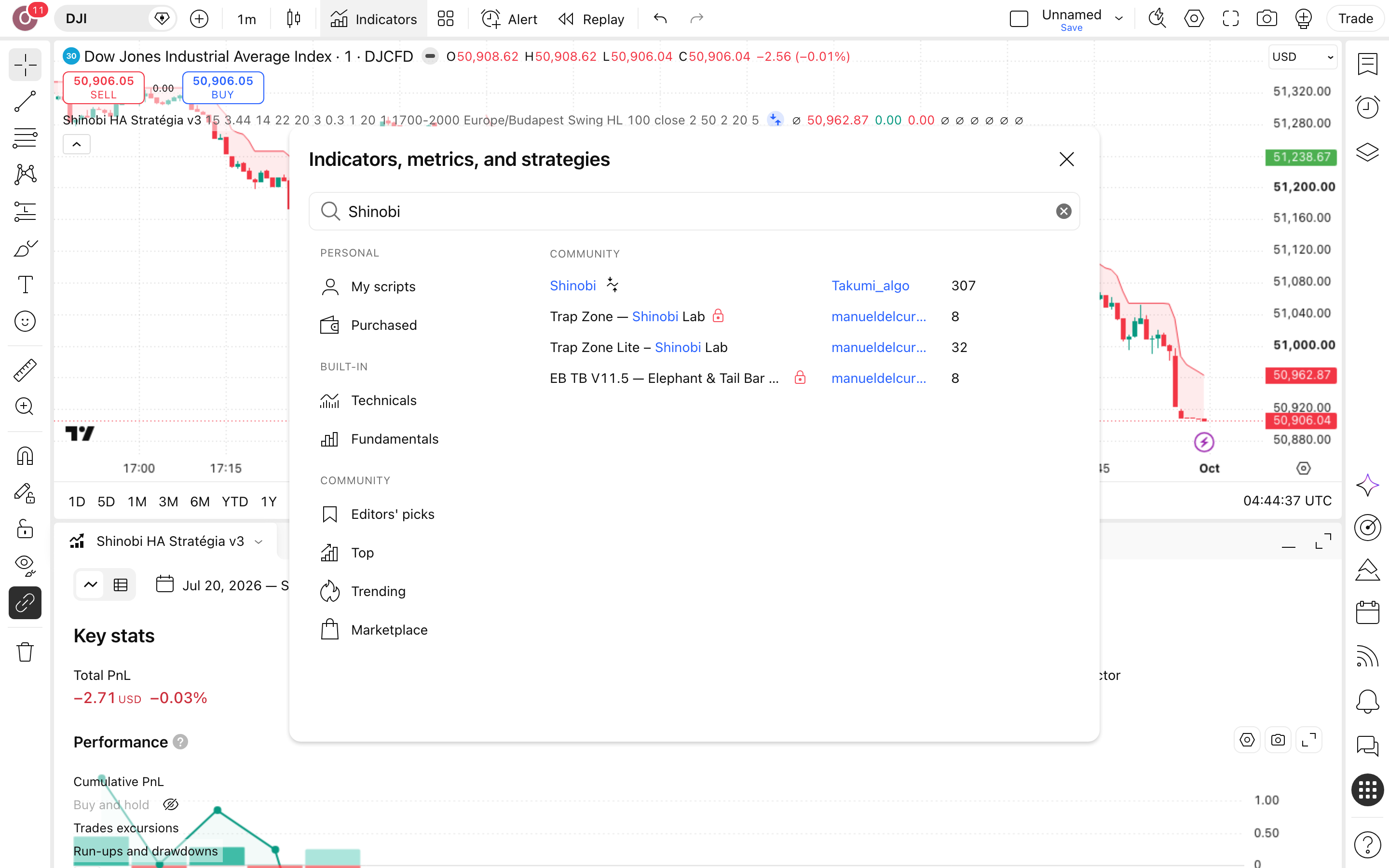Open the Marketplace category

[x=373, y=630]
